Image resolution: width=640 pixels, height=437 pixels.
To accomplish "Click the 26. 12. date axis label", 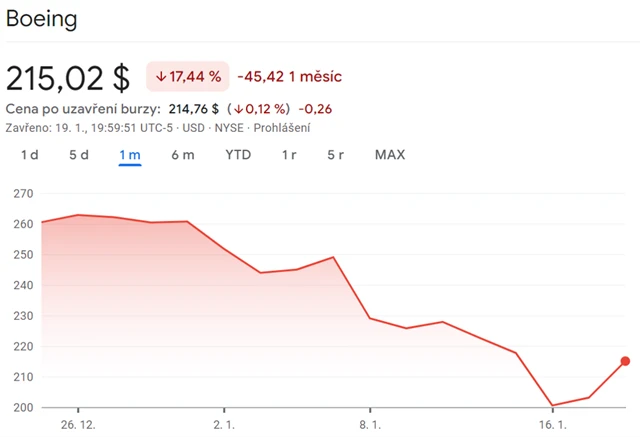I will click(77, 424).
